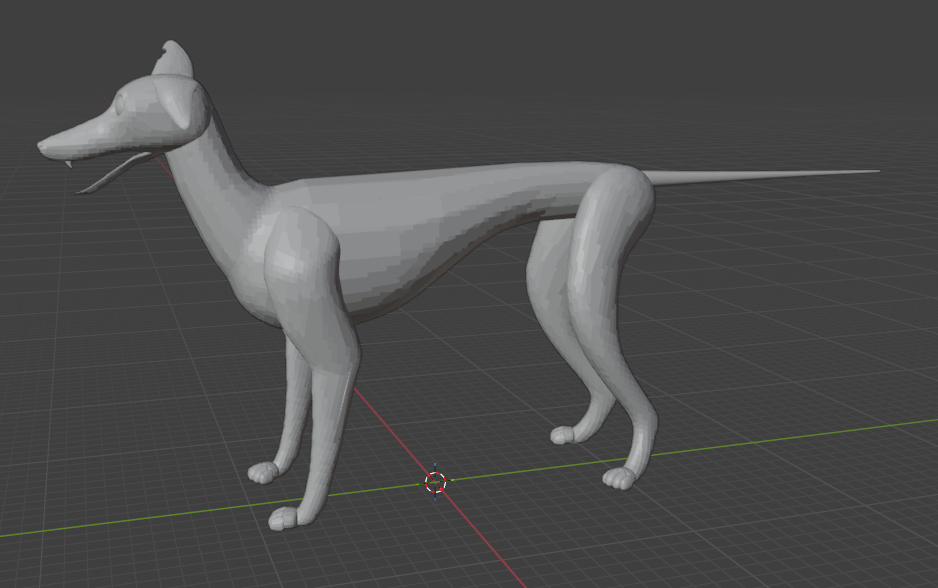Click the 3D cursor at the origin
This screenshot has height=588, width=938.
coord(435,482)
